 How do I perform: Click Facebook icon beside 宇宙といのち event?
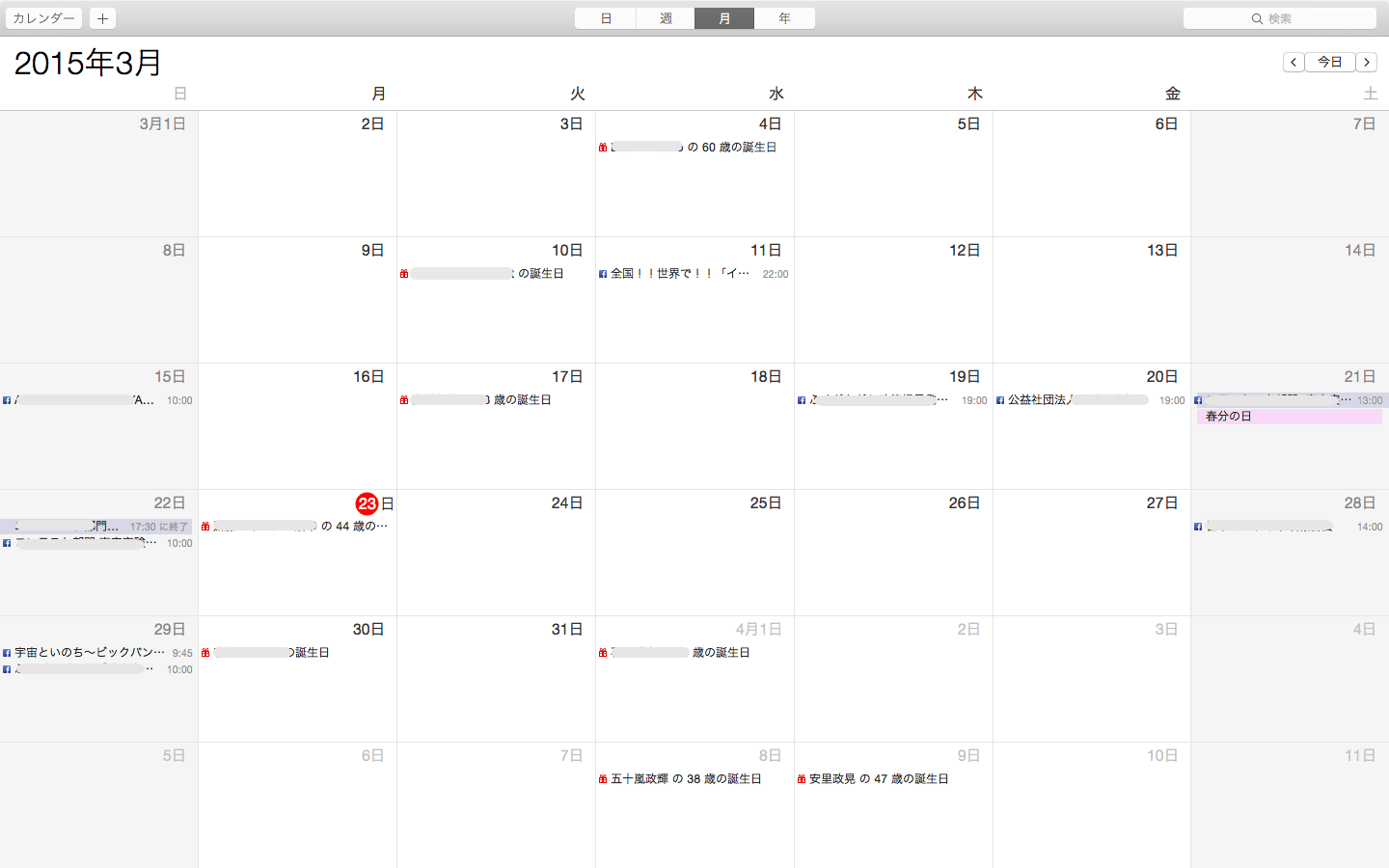[x=7, y=653]
